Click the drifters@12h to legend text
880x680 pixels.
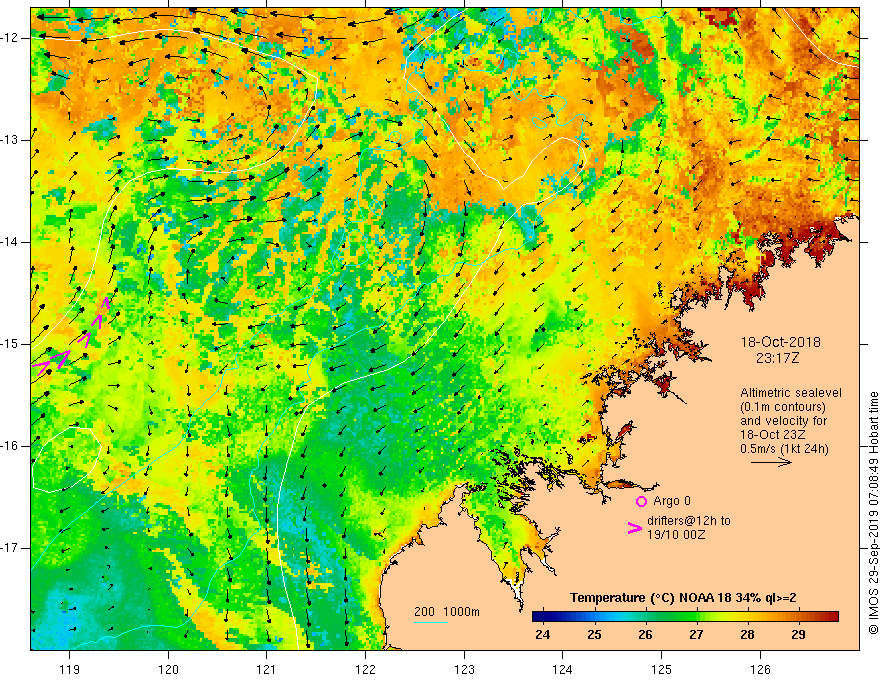click(689, 521)
